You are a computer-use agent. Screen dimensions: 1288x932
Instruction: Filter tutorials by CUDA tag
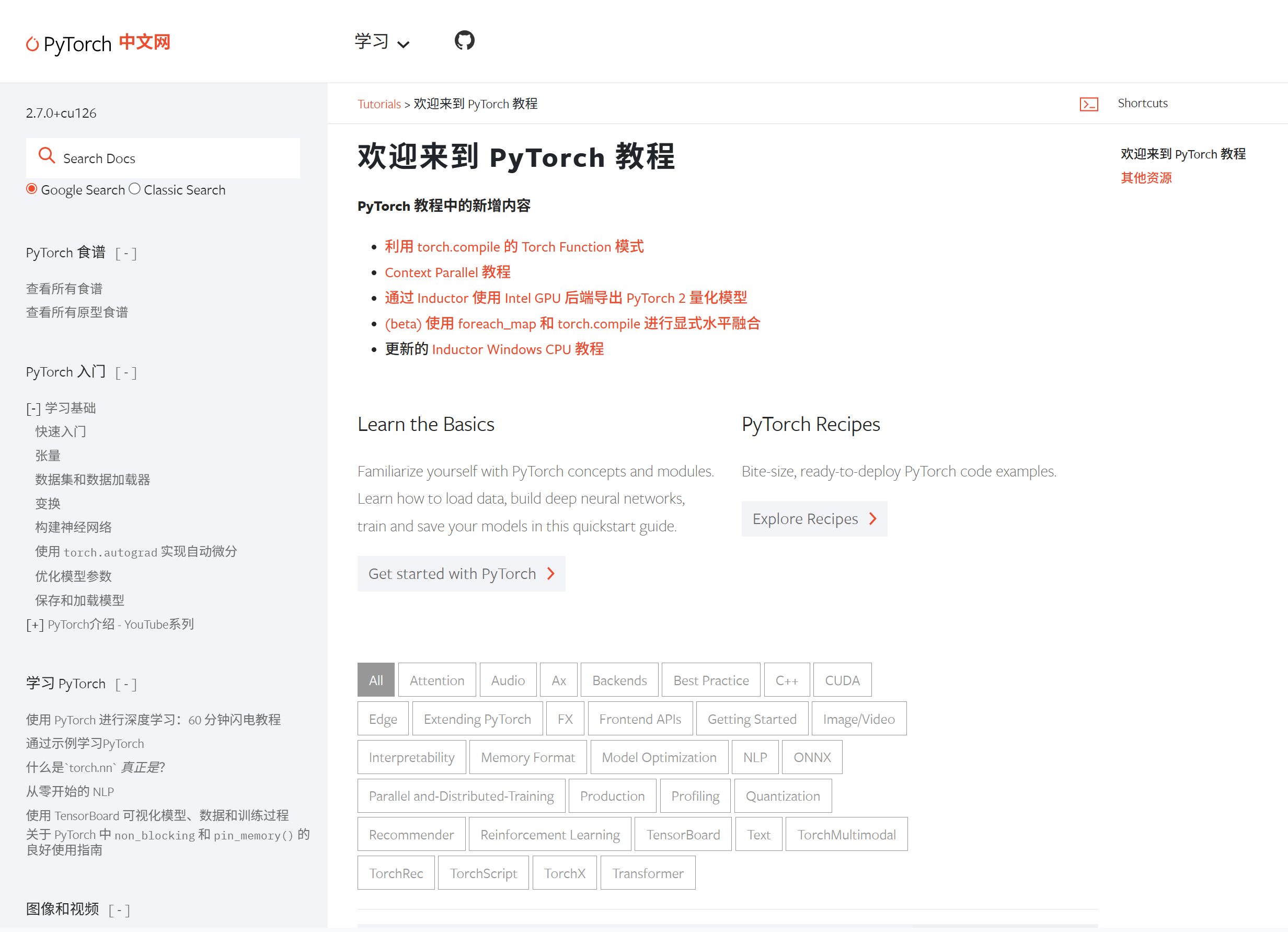[x=842, y=680]
